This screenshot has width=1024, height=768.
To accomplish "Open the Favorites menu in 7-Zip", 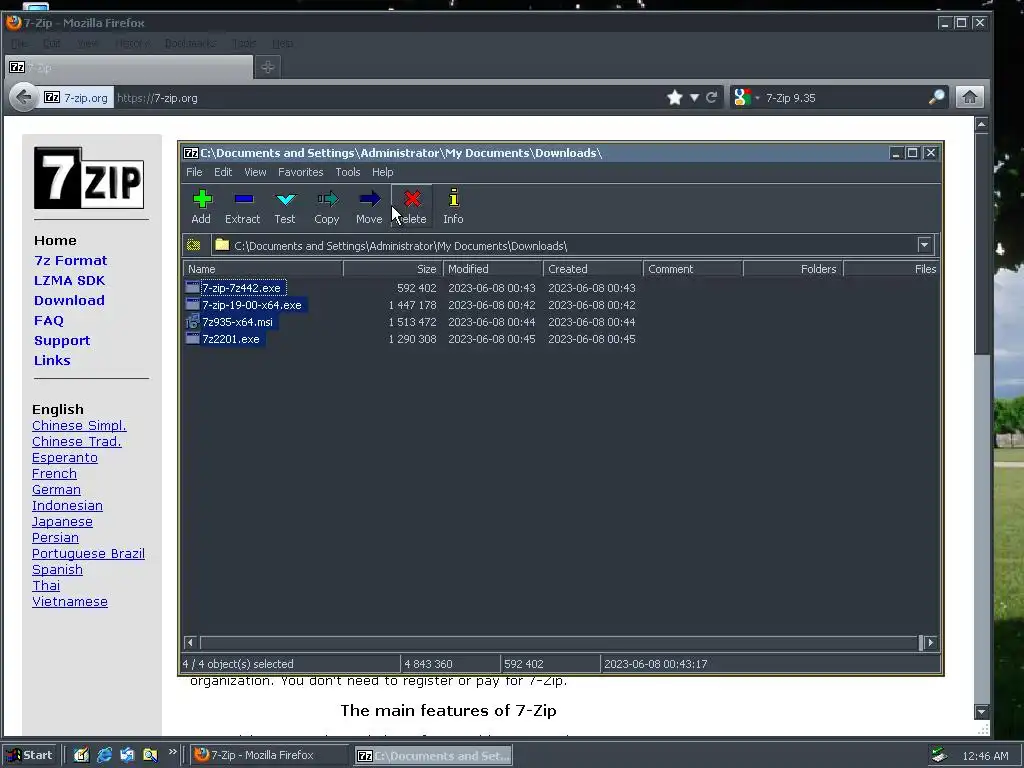I will click(300, 172).
